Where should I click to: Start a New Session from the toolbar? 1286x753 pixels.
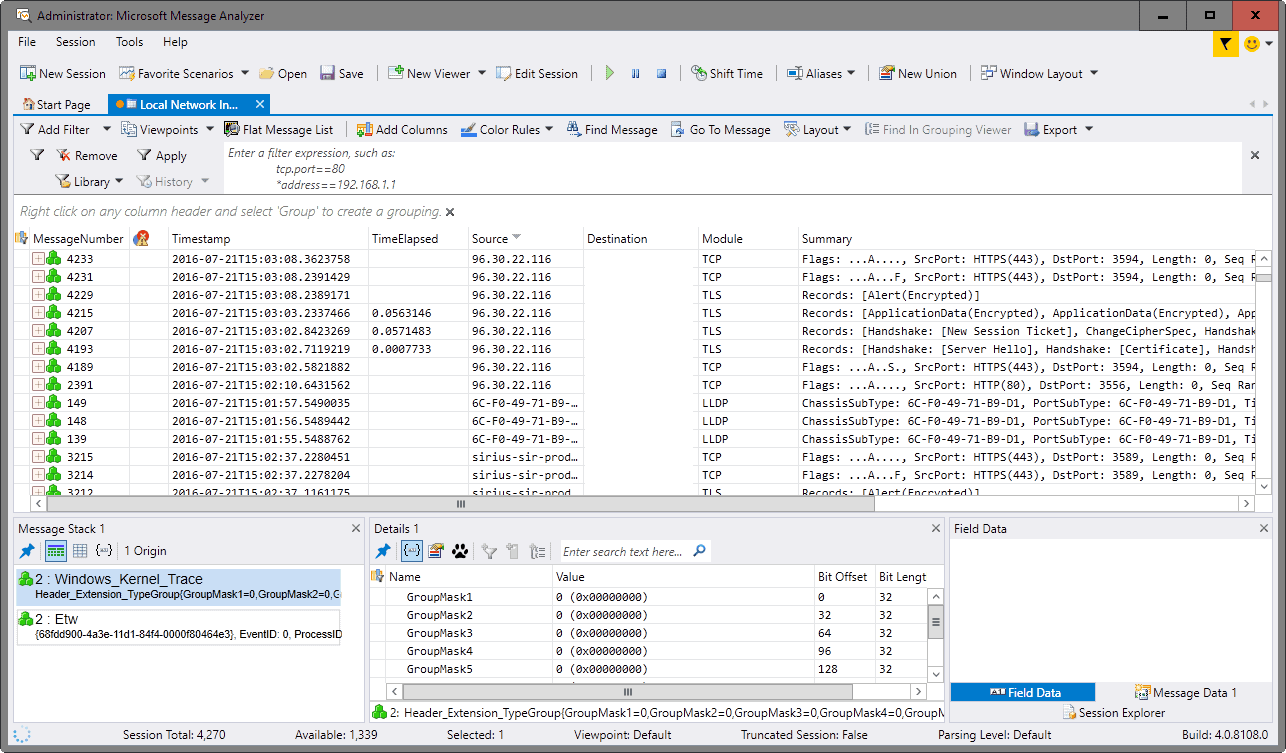pos(63,73)
